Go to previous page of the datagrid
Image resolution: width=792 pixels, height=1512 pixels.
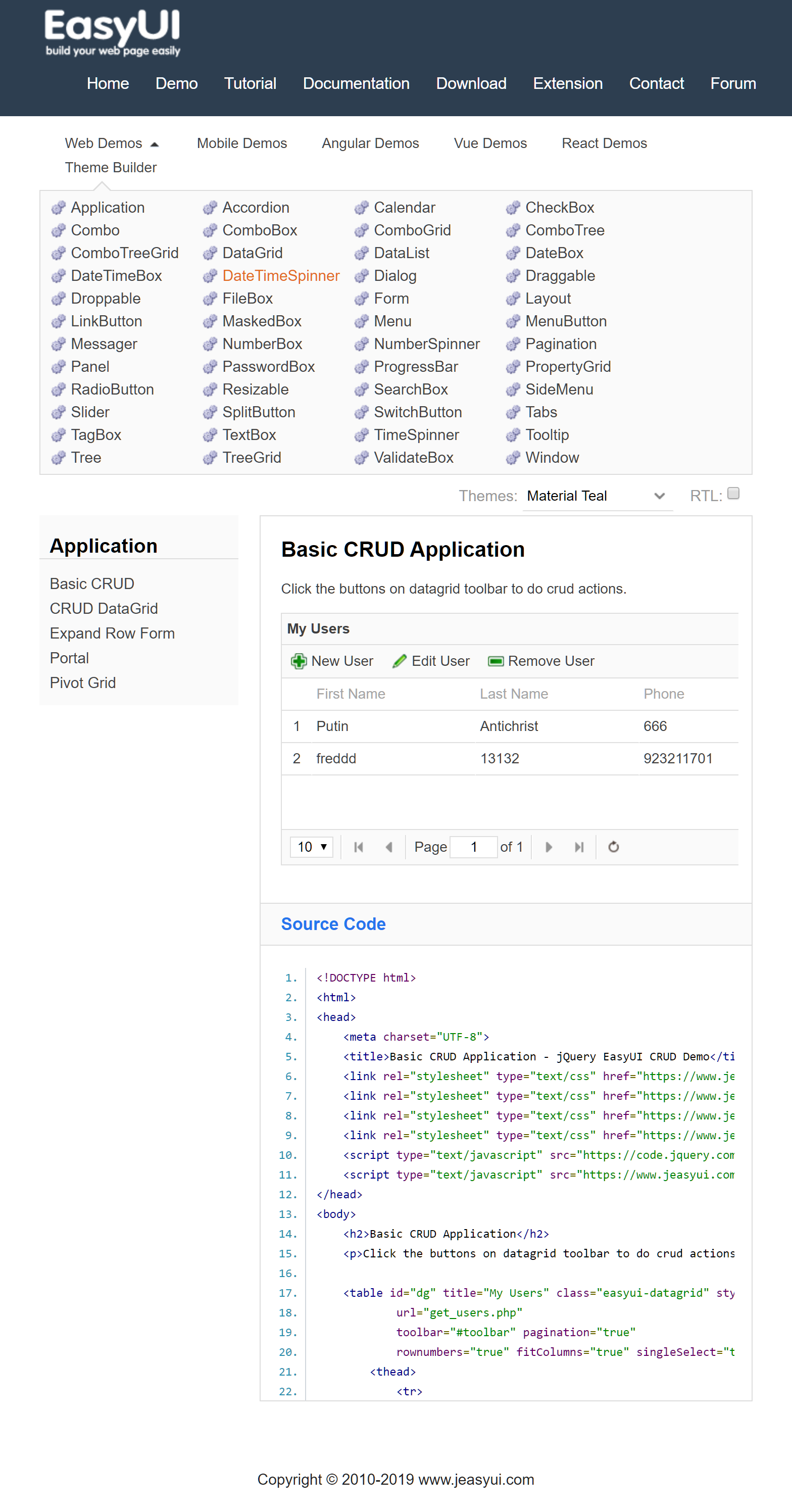point(388,847)
